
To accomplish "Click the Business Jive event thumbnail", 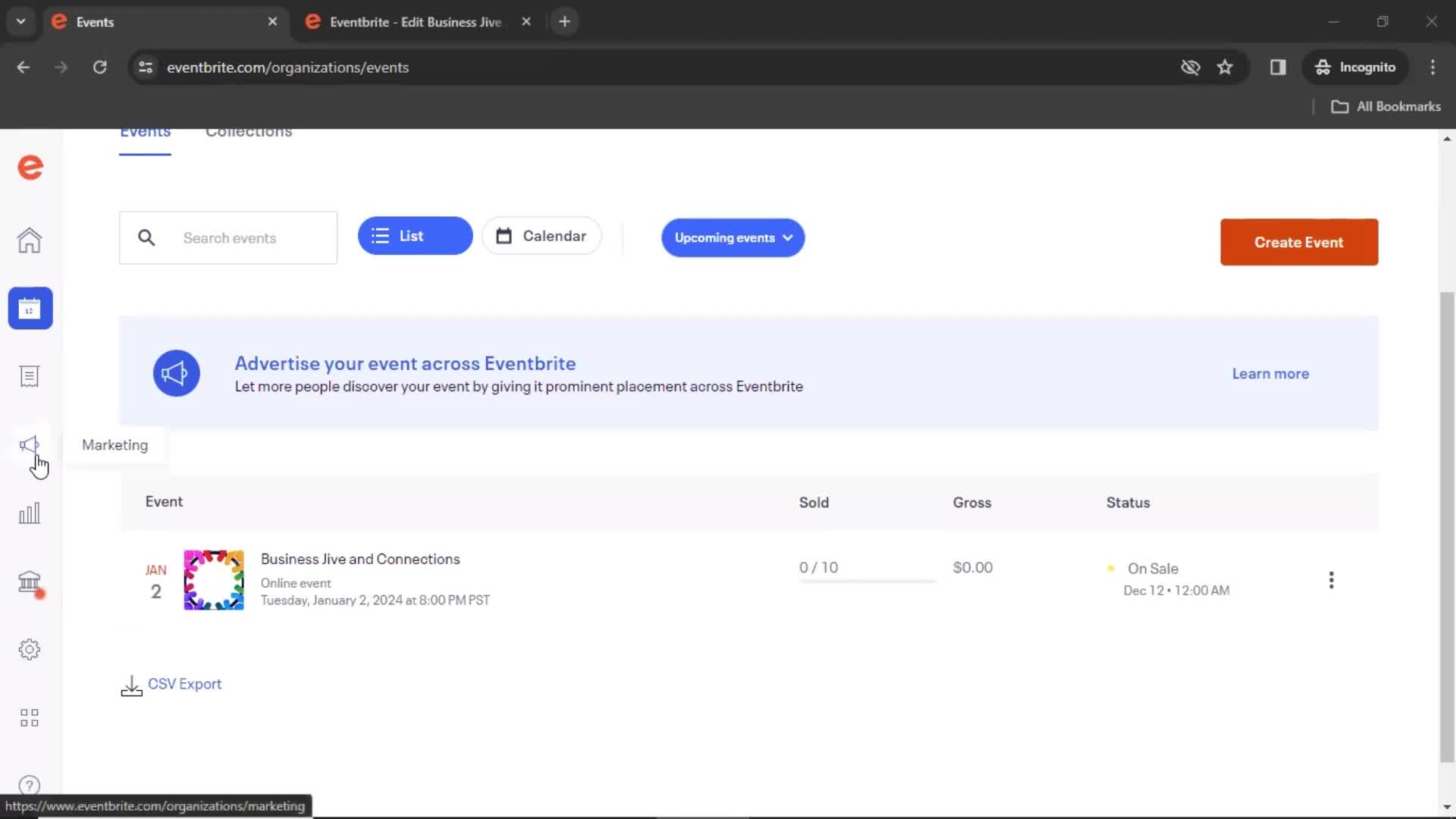I will pos(213,580).
